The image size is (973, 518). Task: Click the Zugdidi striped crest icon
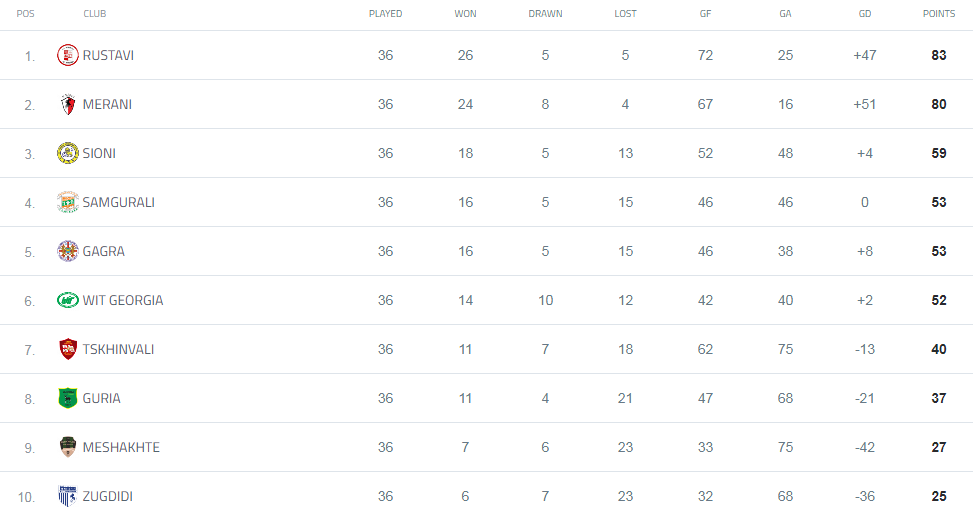(67, 496)
